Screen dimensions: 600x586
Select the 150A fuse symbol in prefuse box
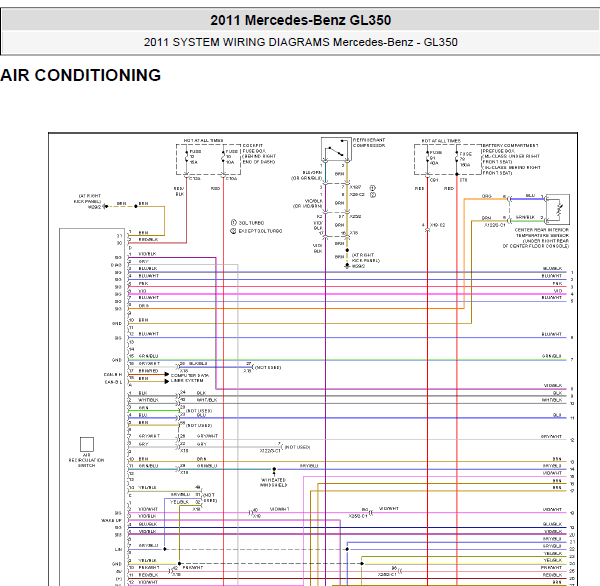coord(457,158)
